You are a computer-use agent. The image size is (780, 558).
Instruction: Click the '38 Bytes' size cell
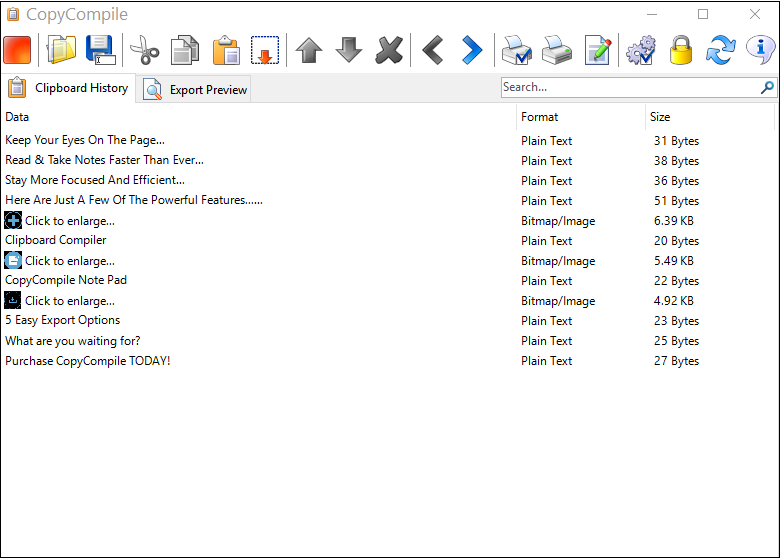click(x=676, y=161)
